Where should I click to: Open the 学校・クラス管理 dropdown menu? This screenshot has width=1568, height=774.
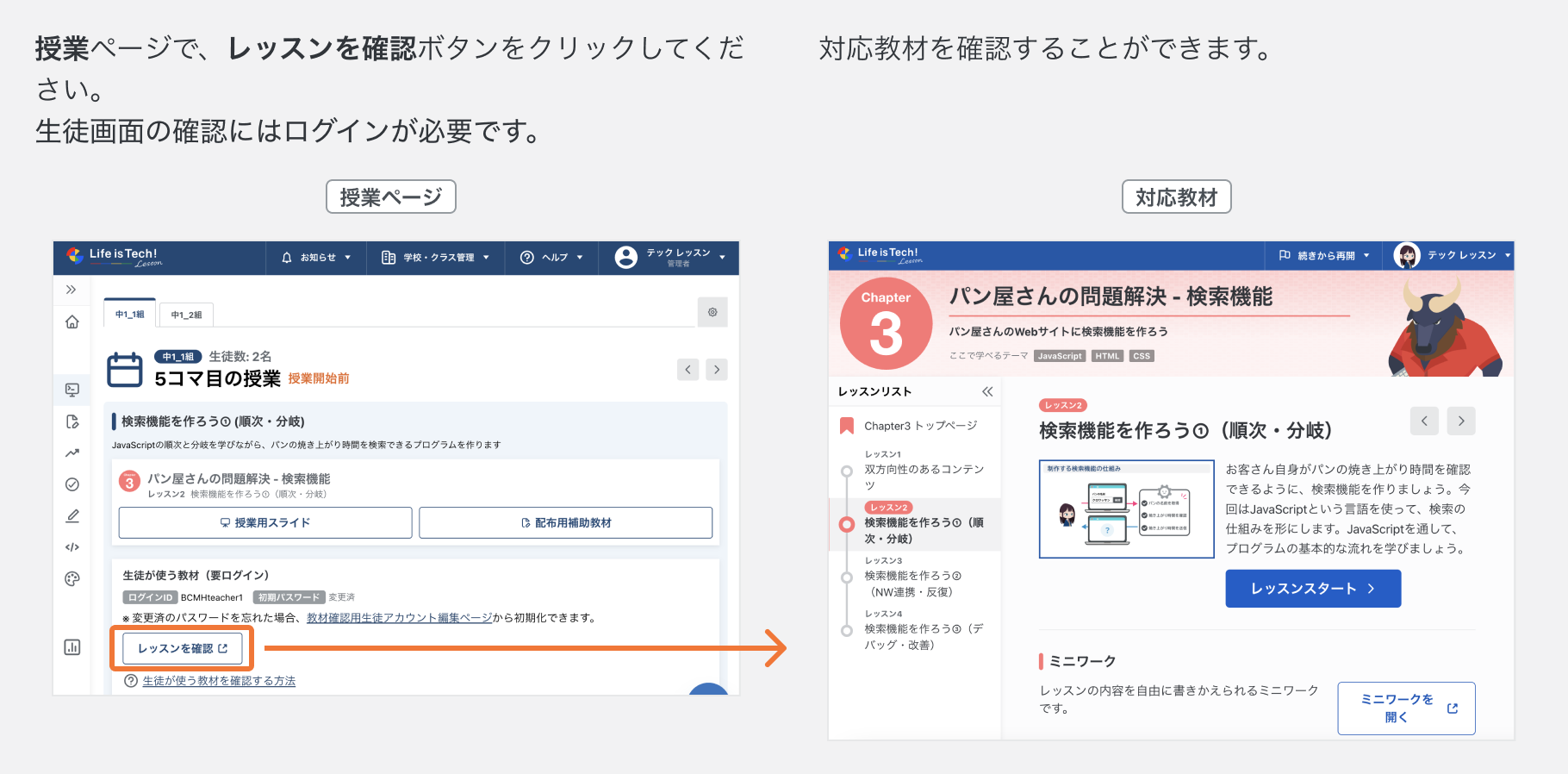click(435, 258)
